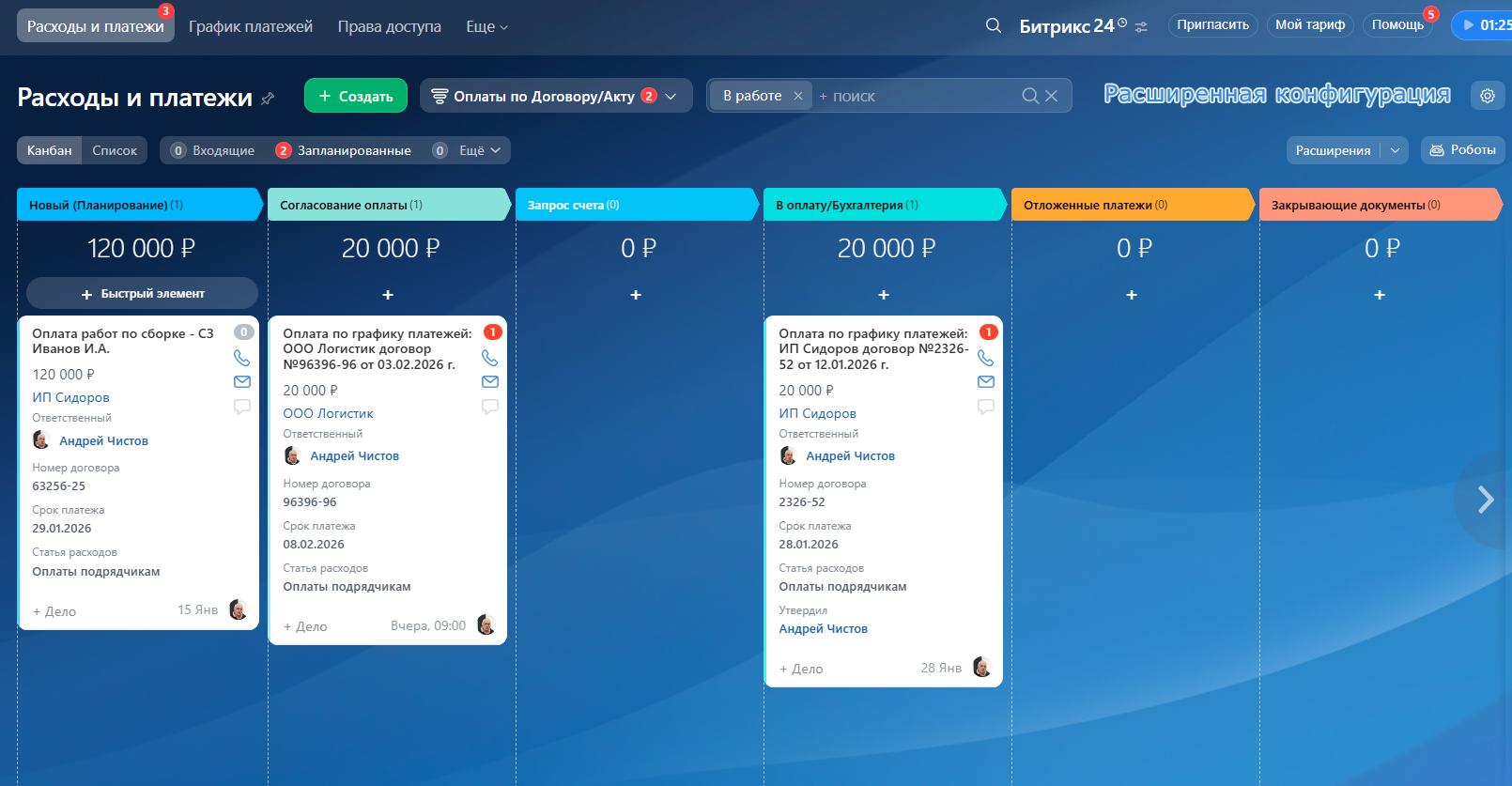Screen dimensions: 1512x786
Task: Select Запрос счета stage header
Action: [x=637, y=205]
